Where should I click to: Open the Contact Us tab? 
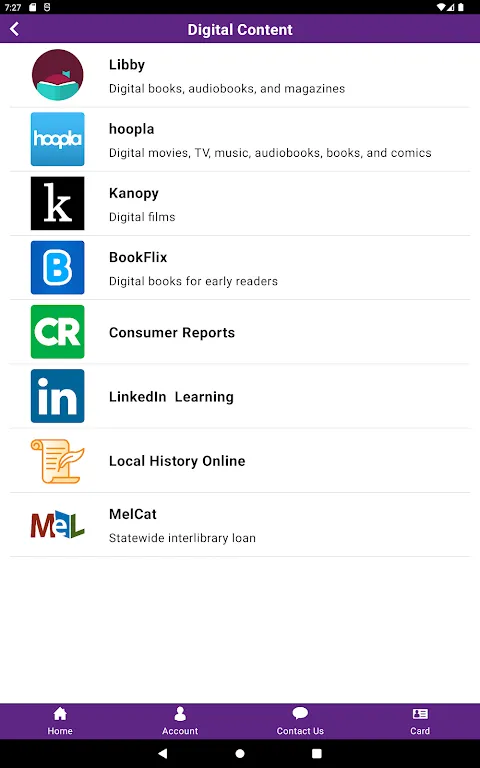300,721
